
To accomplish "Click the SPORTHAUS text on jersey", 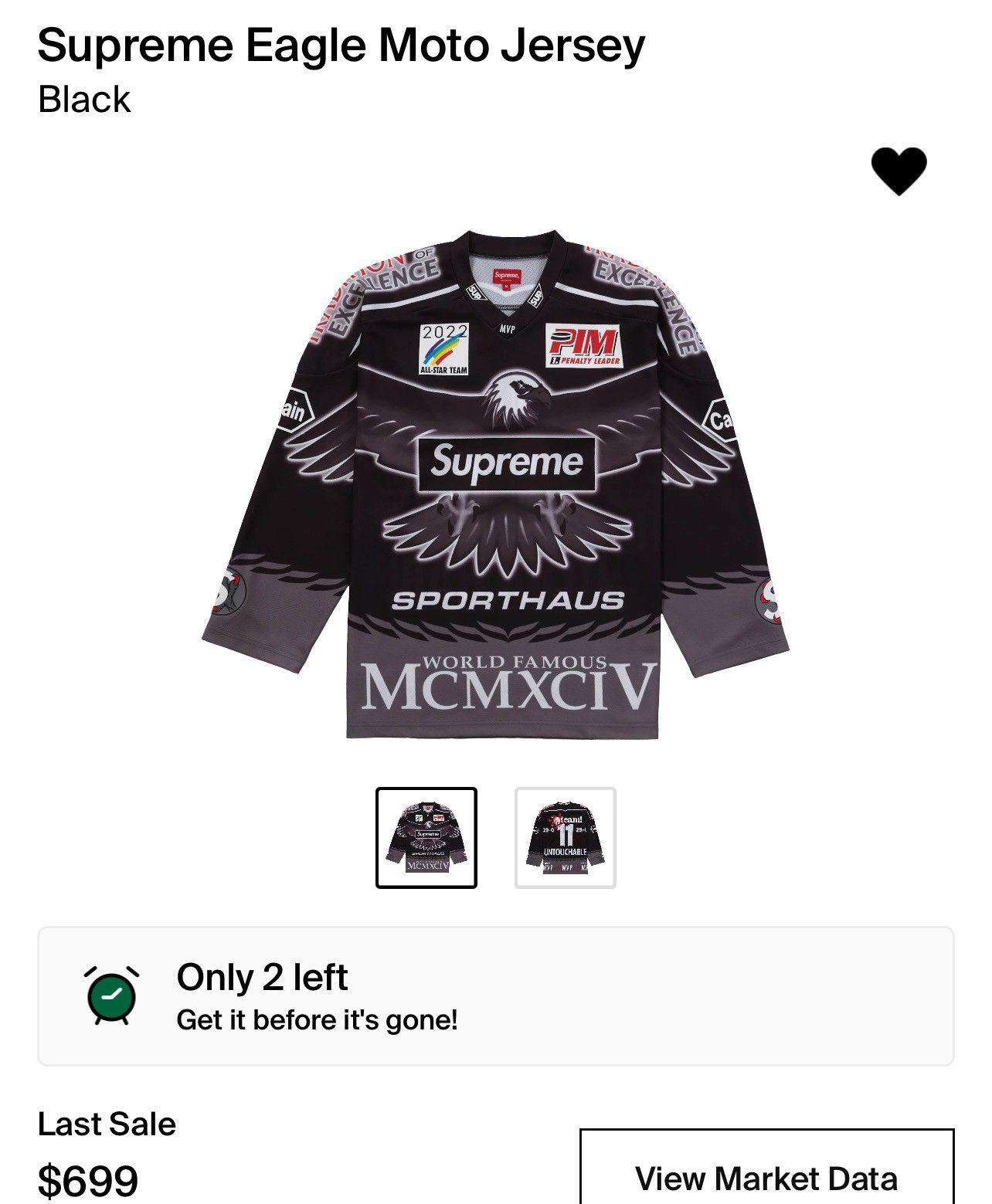I will [508, 601].
